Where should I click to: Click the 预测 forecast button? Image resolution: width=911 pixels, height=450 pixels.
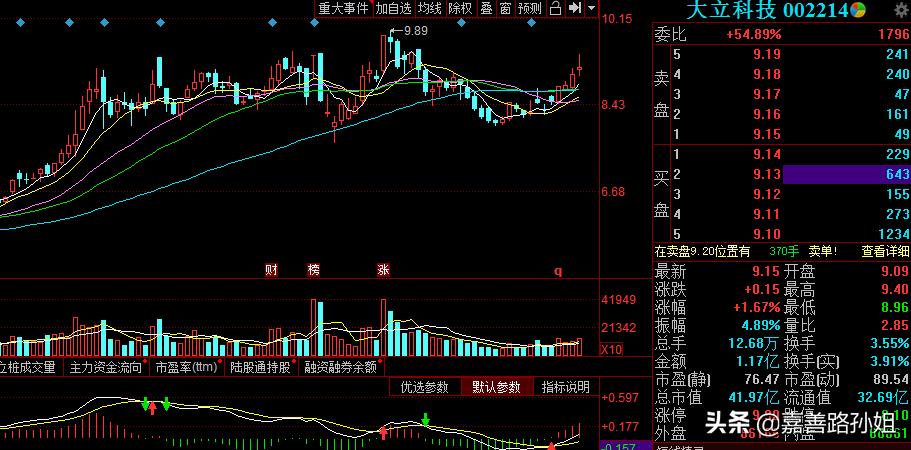point(530,8)
